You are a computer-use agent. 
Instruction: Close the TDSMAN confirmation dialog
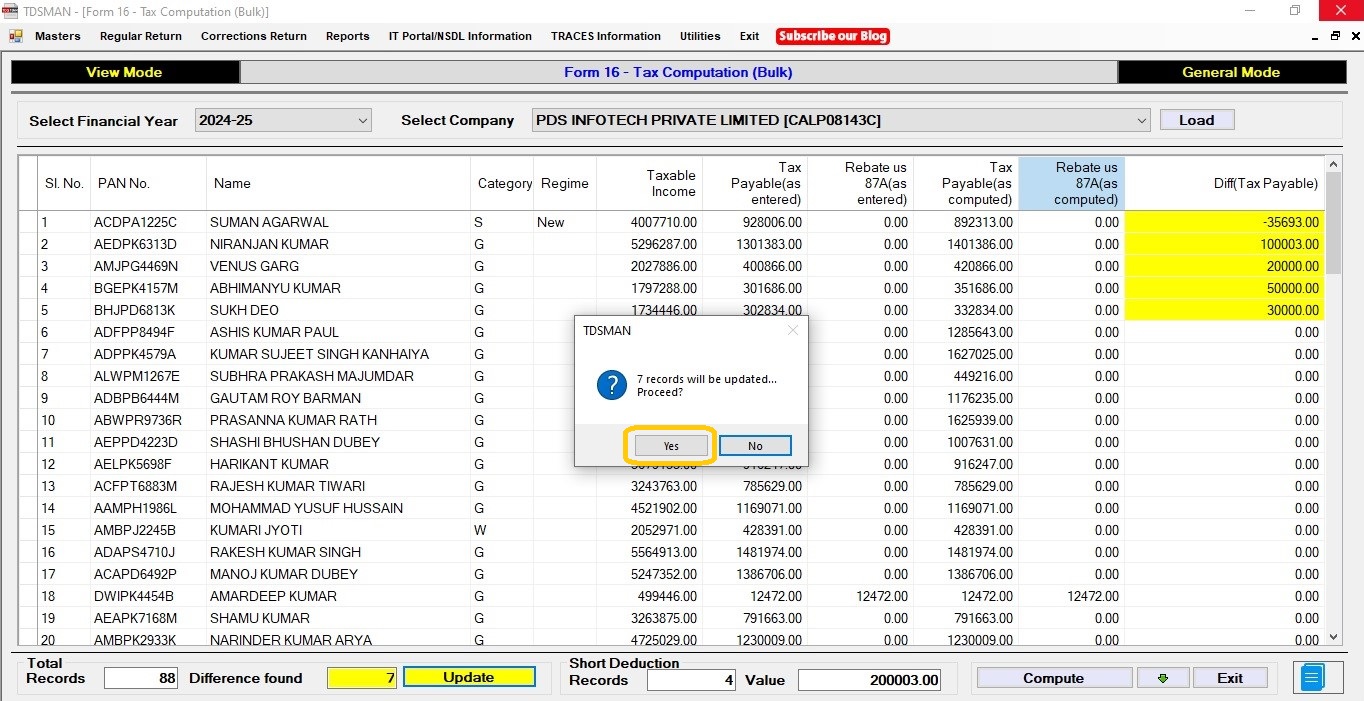tap(793, 330)
